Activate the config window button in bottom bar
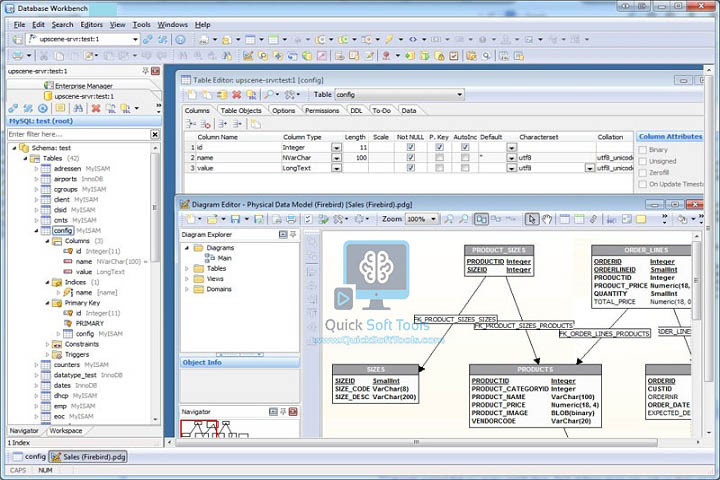This screenshot has width=720, height=480. (29, 457)
